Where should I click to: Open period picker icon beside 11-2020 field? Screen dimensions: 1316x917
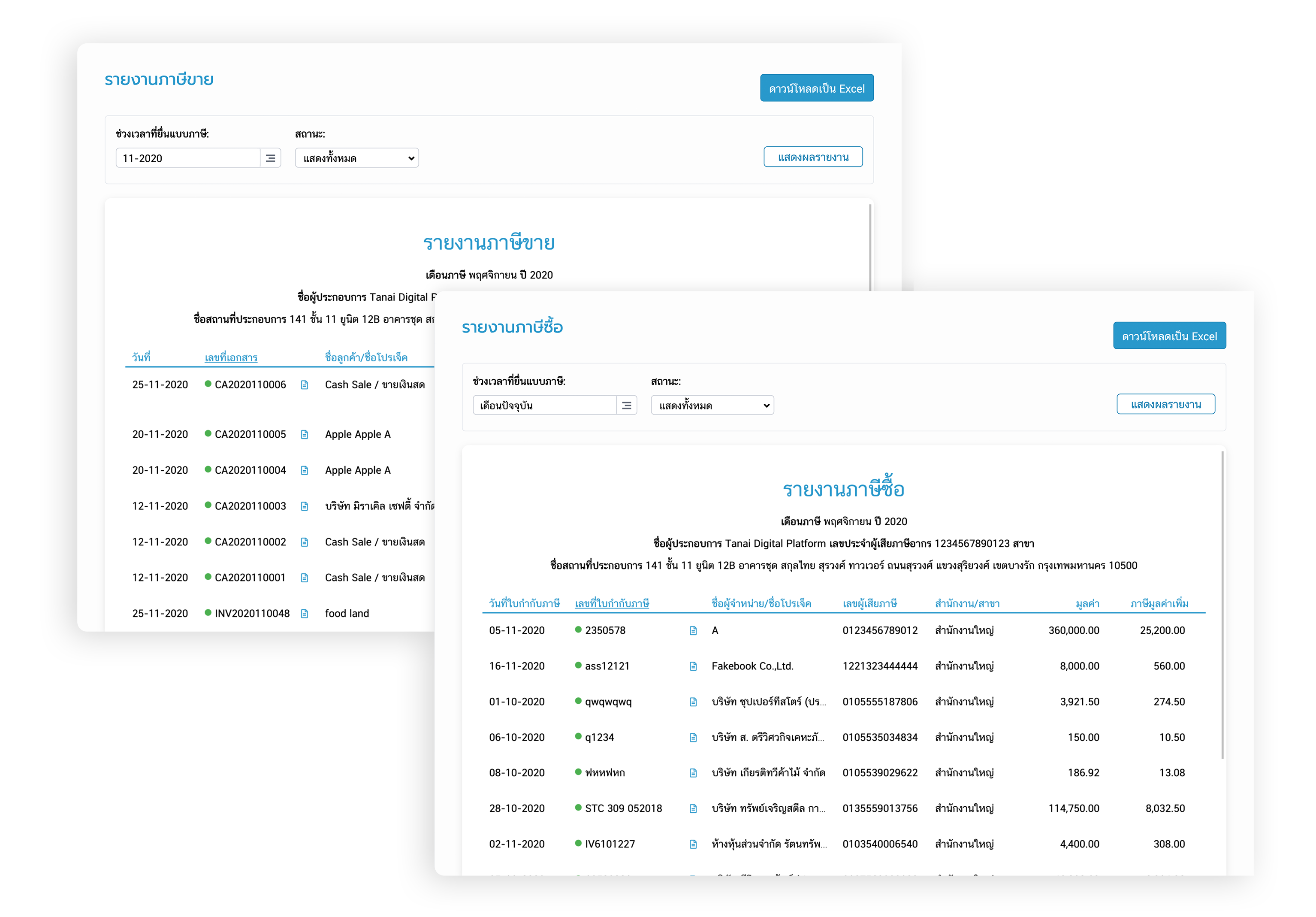pyautogui.click(x=271, y=158)
